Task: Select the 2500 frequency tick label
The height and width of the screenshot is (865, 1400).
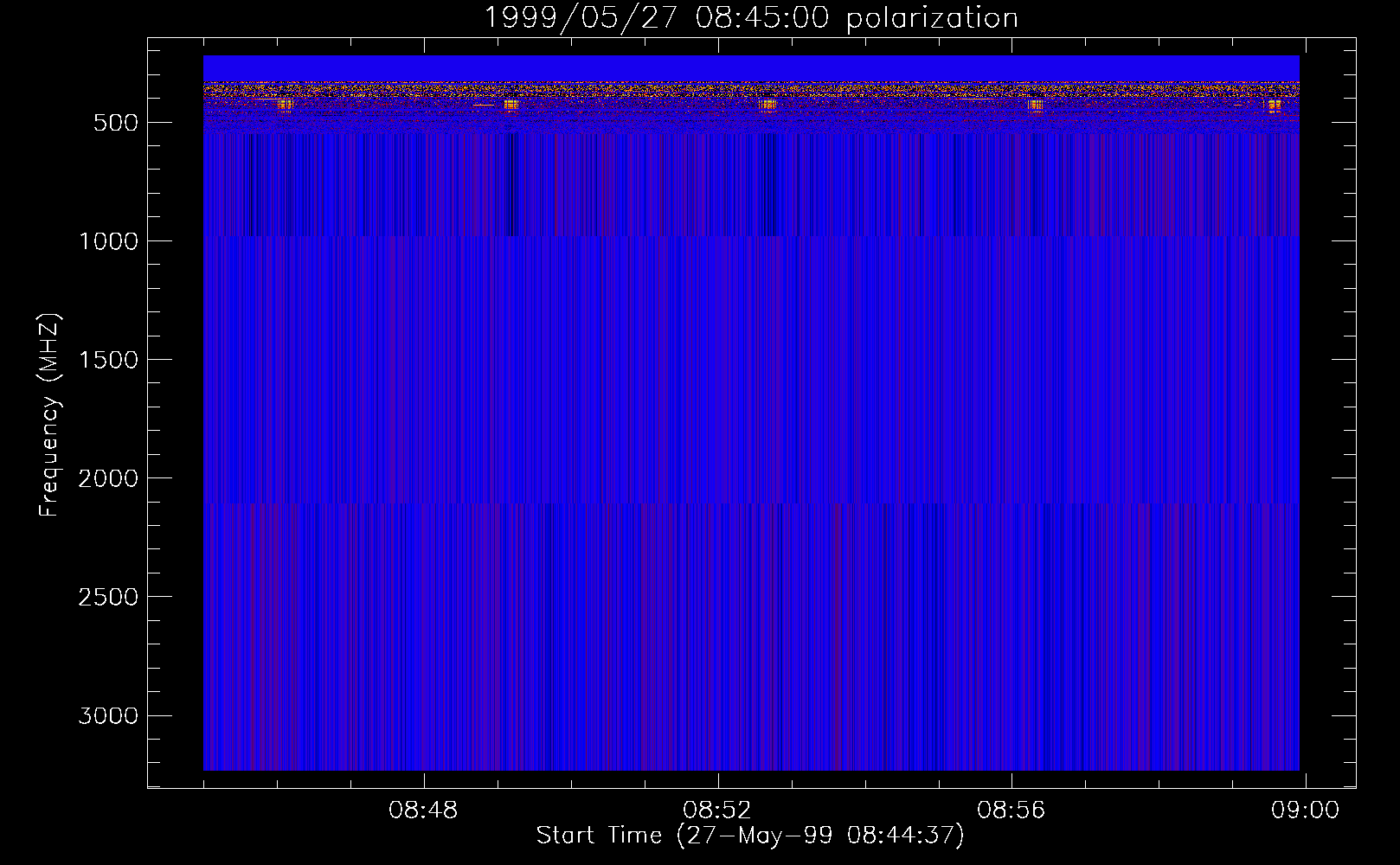Action: (x=108, y=597)
